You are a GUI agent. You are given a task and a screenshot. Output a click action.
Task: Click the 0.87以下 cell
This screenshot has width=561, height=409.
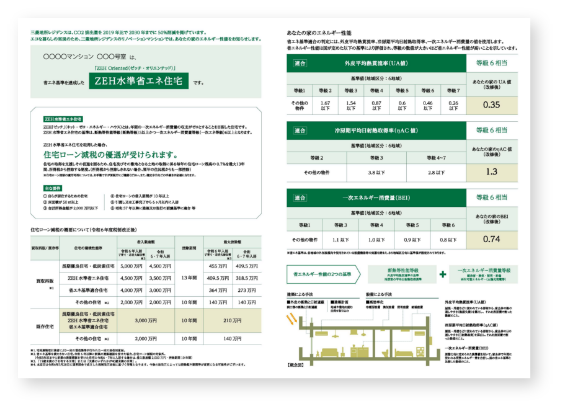click(376, 105)
